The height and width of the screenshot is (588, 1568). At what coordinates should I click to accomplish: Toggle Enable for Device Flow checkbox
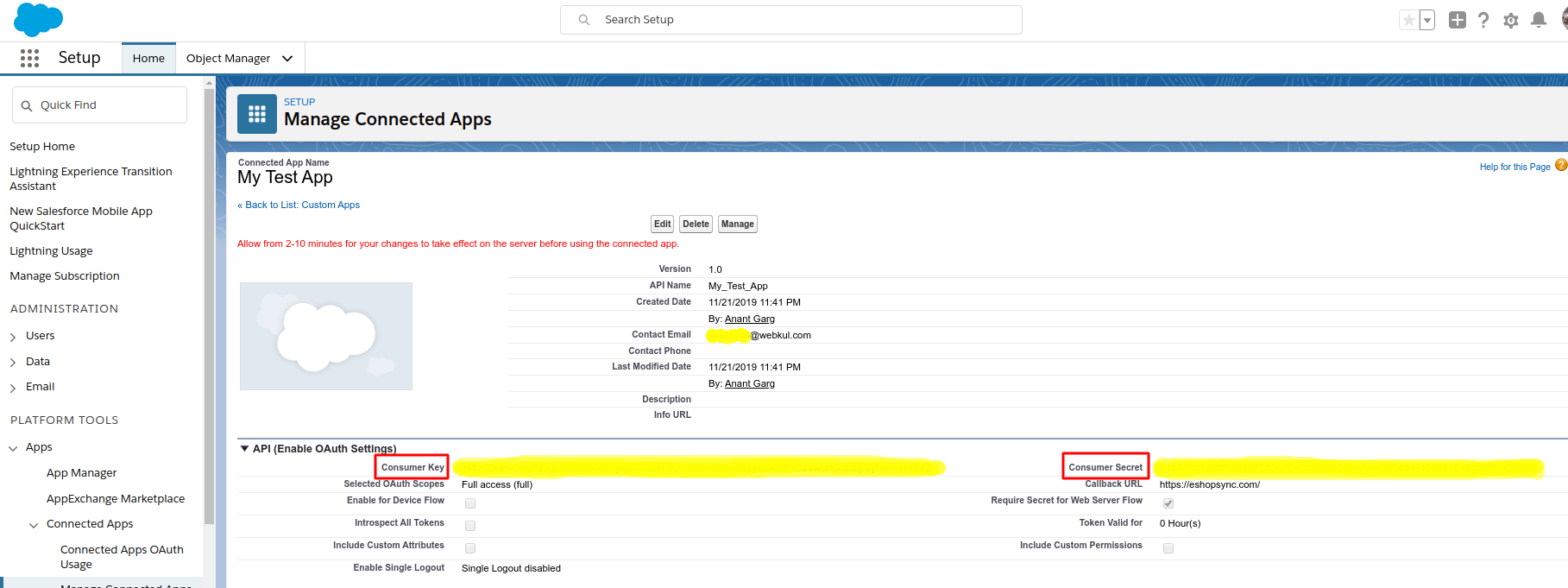pos(470,503)
